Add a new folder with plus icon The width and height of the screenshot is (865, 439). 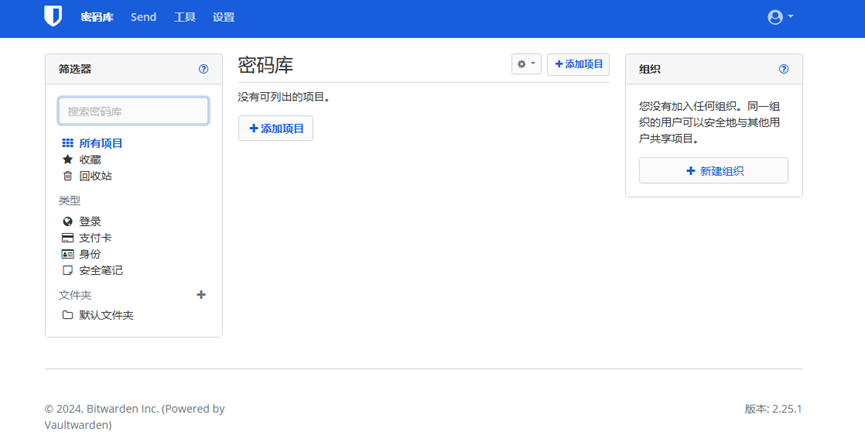pos(201,295)
